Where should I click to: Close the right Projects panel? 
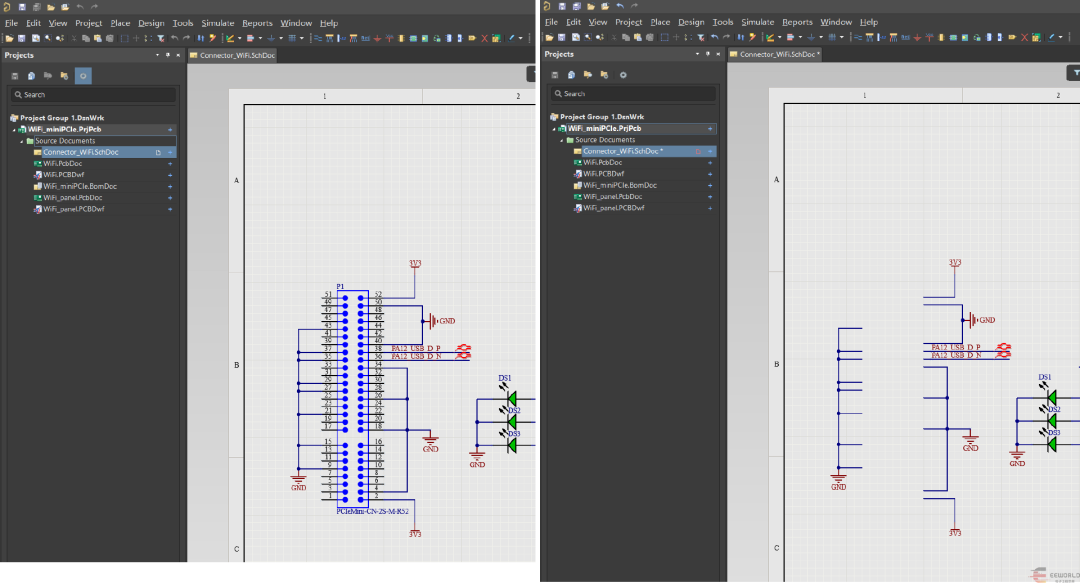pos(719,54)
